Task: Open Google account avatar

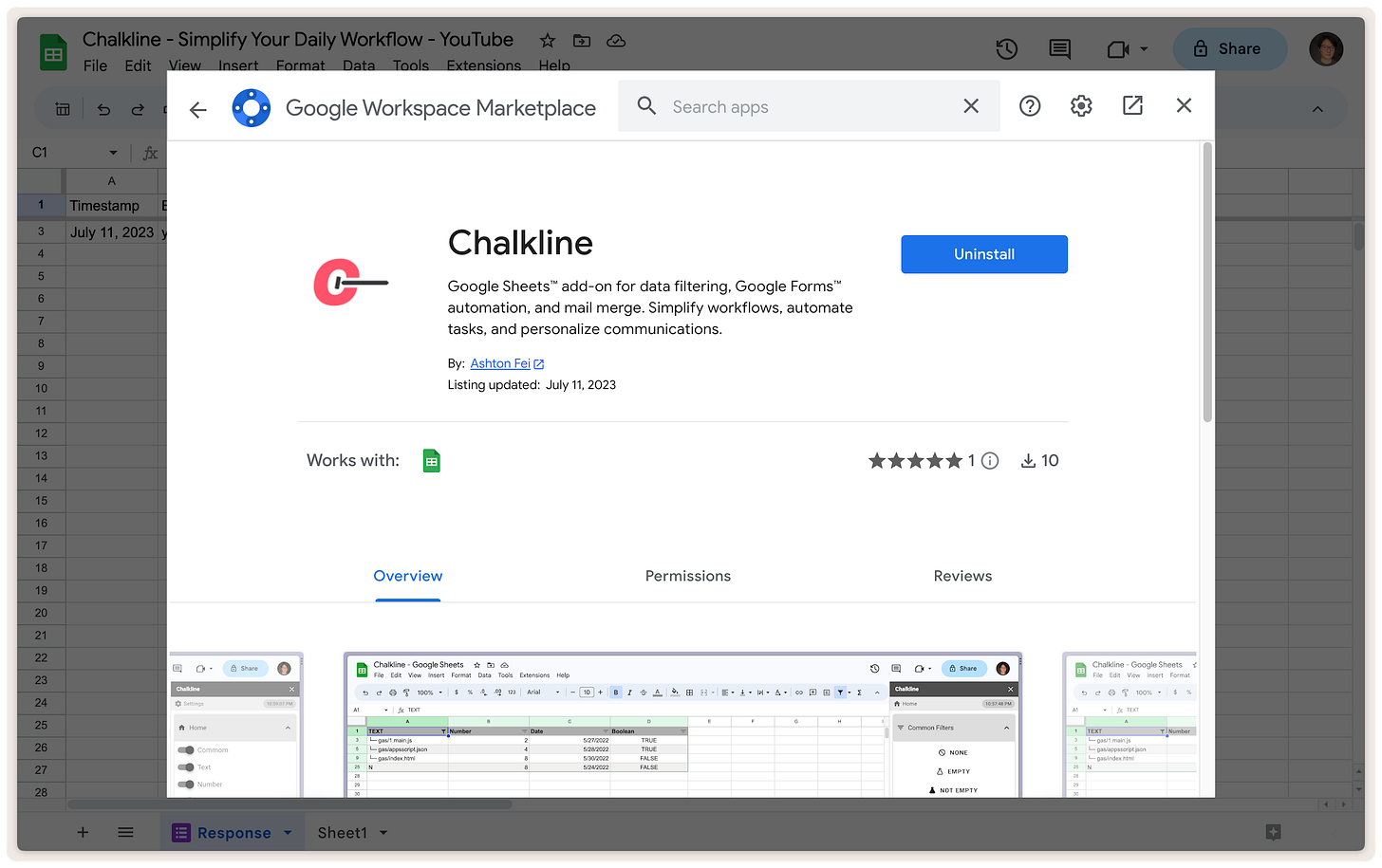Action: [1326, 48]
